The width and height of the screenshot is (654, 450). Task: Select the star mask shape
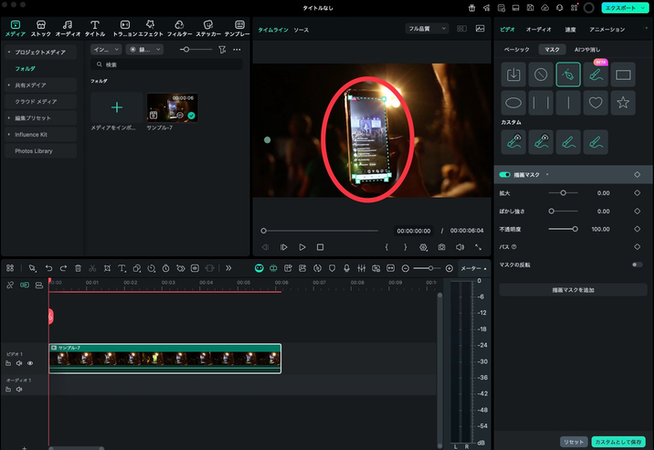pyautogui.click(x=623, y=103)
